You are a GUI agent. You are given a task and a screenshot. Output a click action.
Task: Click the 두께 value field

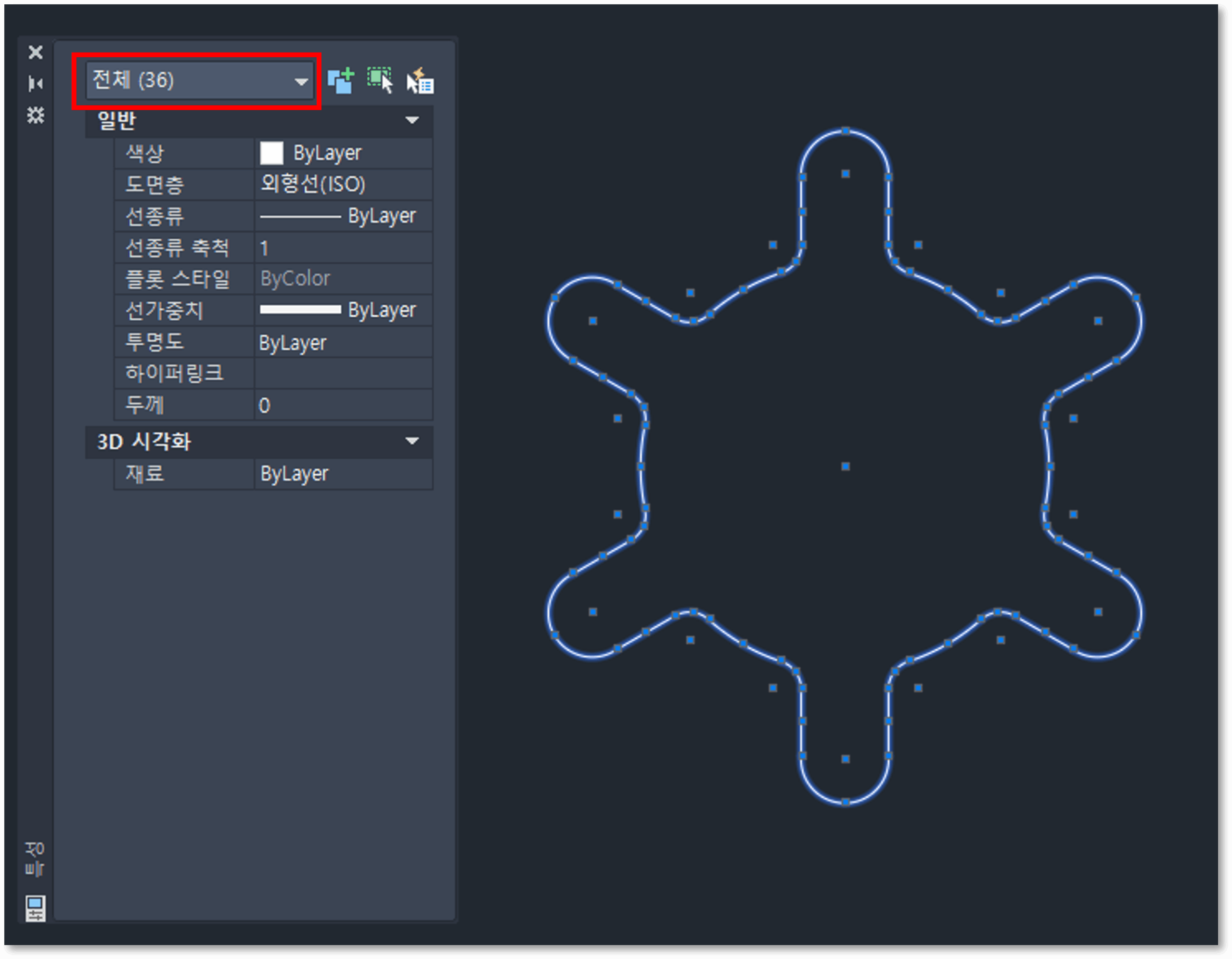click(343, 405)
